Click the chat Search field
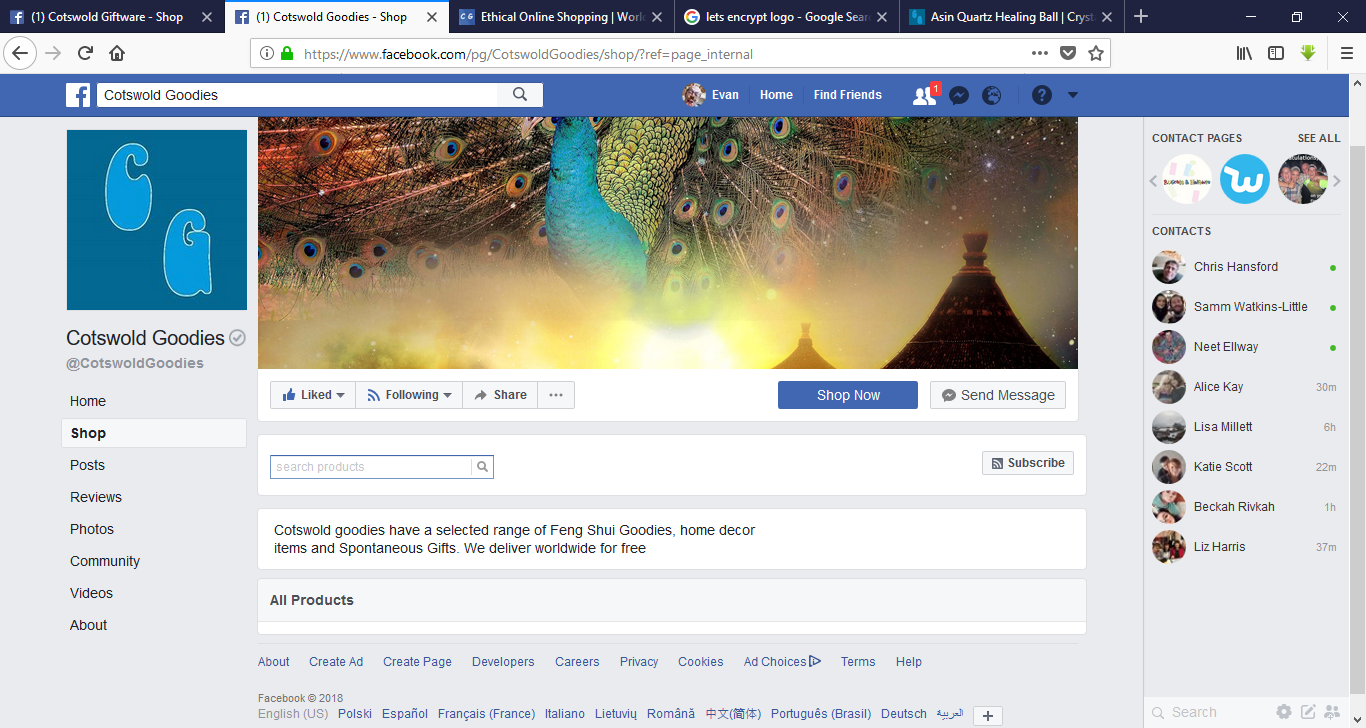This screenshot has width=1366, height=728. click(x=1210, y=712)
